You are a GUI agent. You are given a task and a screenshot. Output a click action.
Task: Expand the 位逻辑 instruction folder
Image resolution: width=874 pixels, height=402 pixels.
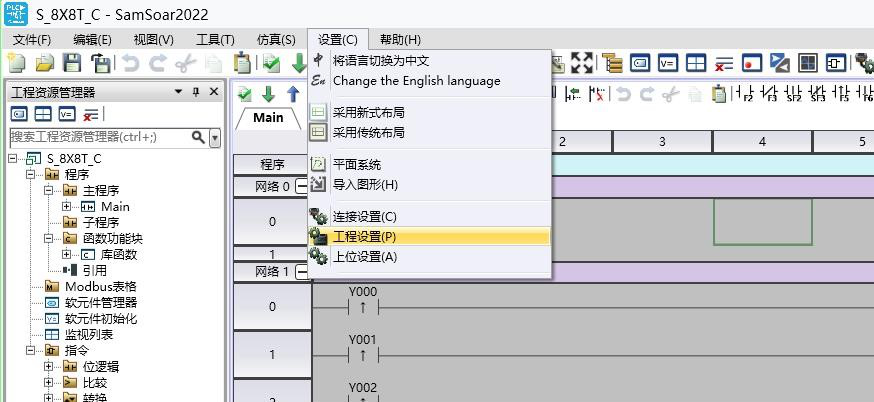tap(49, 367)
